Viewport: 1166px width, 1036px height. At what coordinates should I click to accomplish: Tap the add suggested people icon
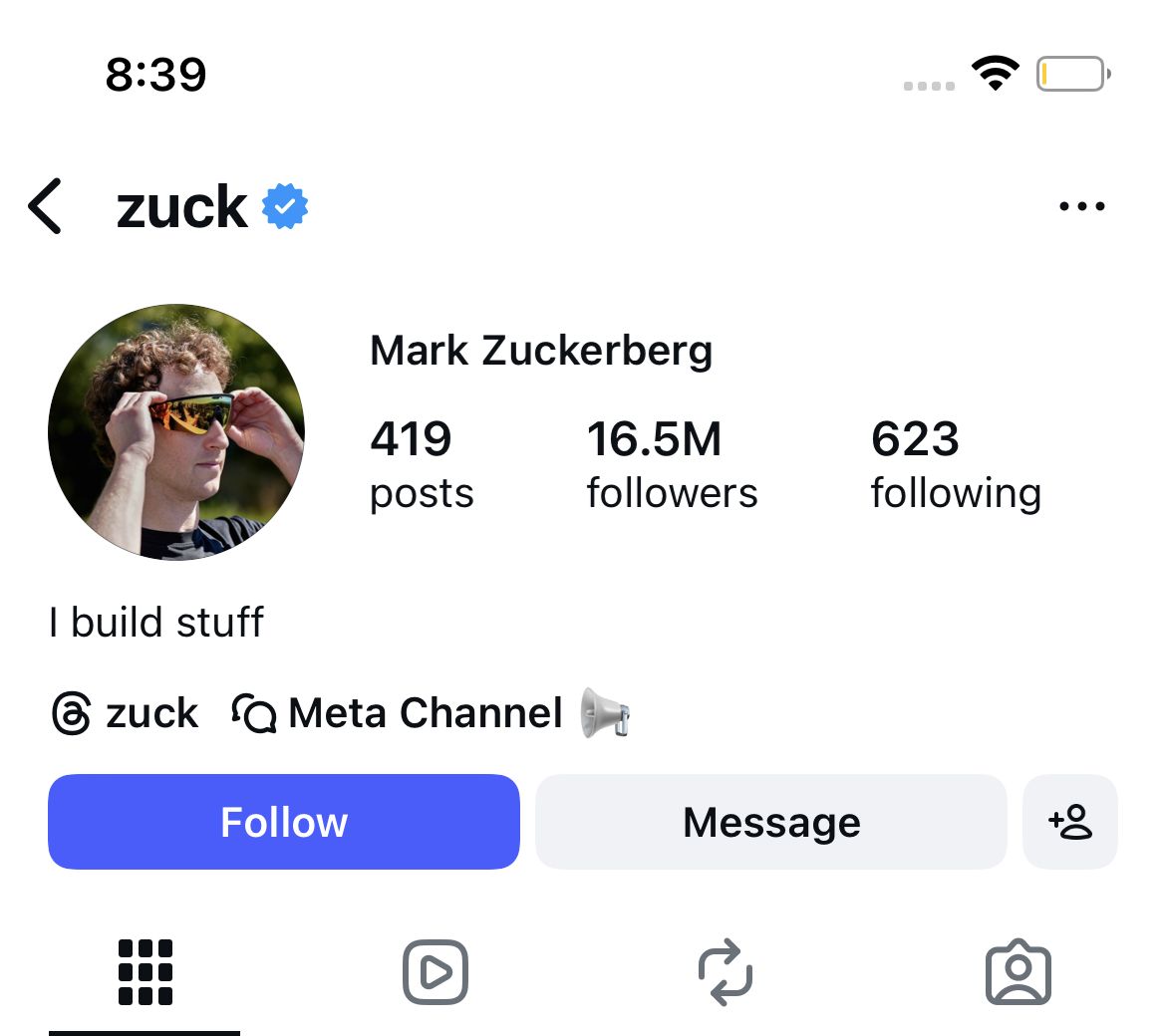click(1070, 822)
